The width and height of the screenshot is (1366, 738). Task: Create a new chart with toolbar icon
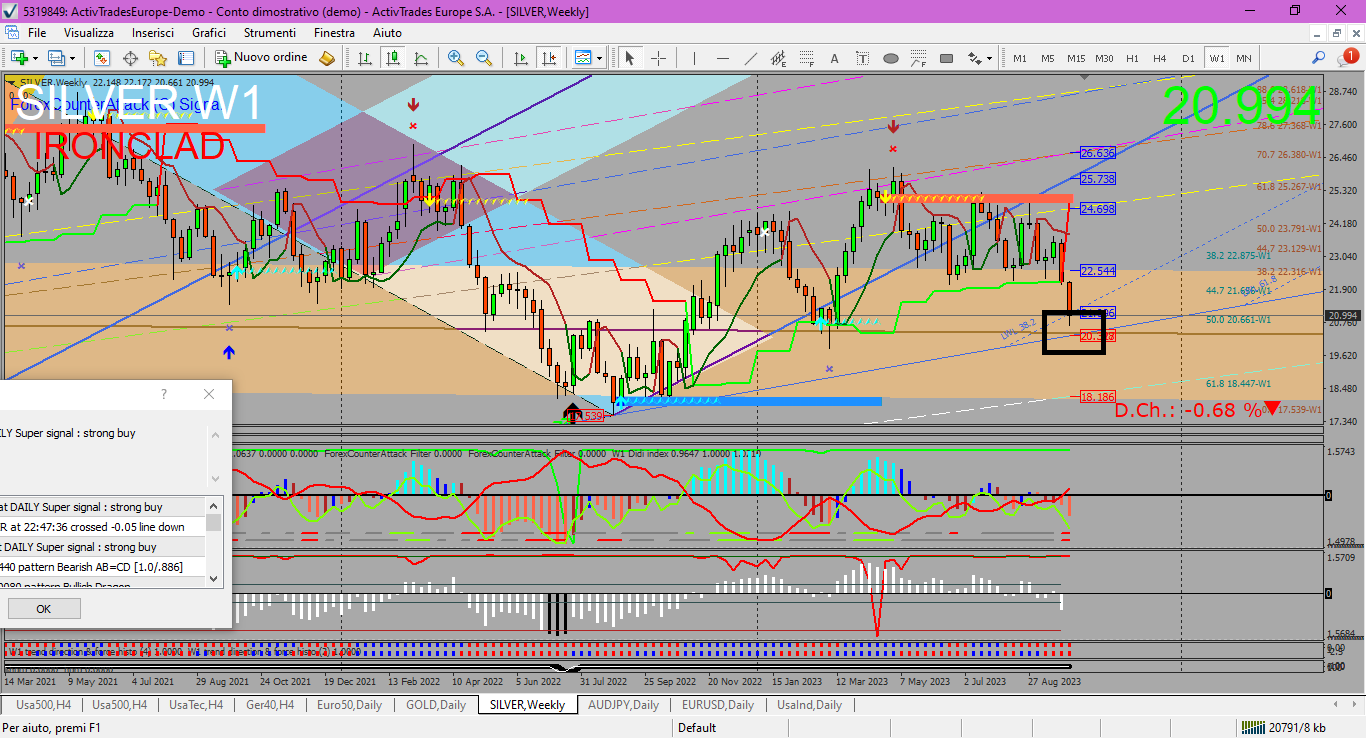tap(19, 58)
